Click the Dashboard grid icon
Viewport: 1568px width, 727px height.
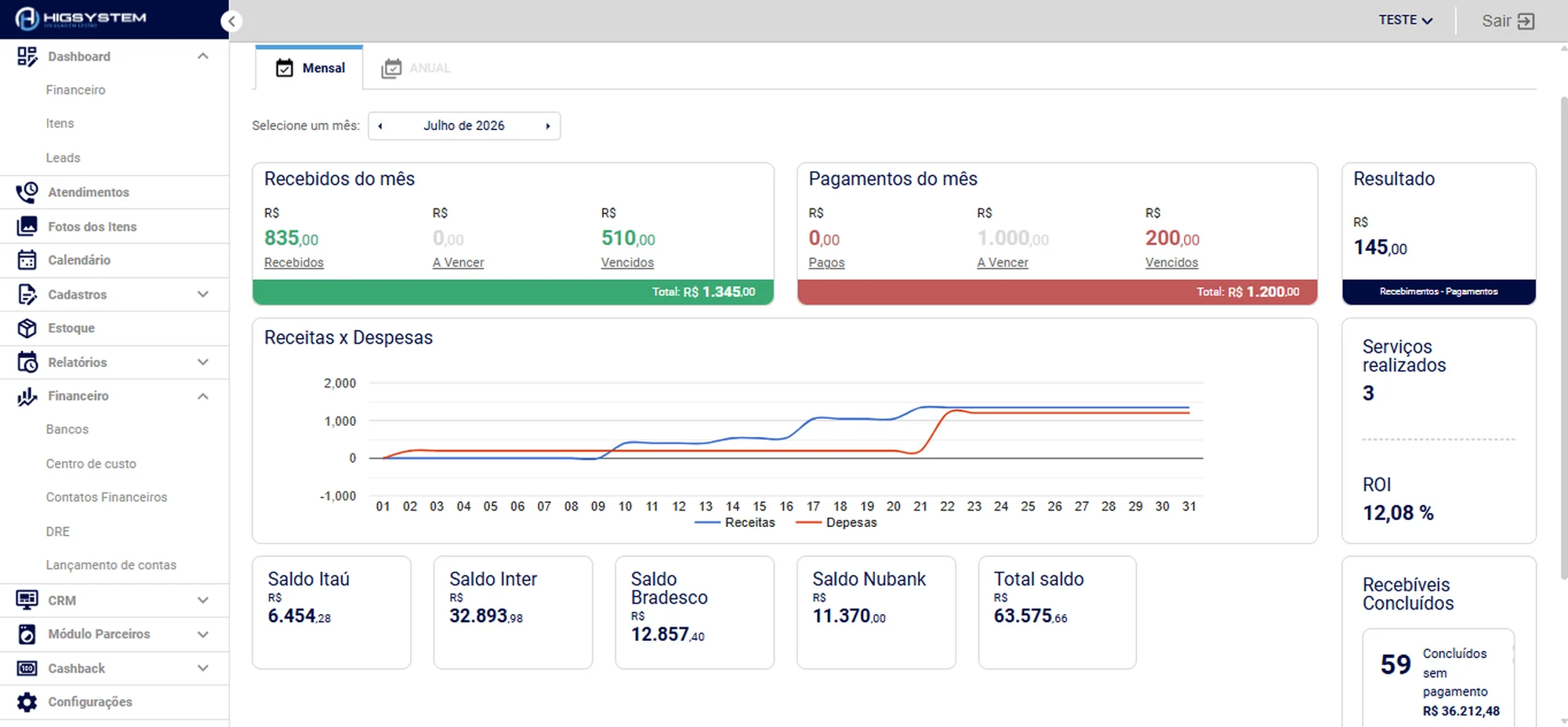(x=27, y=56)
